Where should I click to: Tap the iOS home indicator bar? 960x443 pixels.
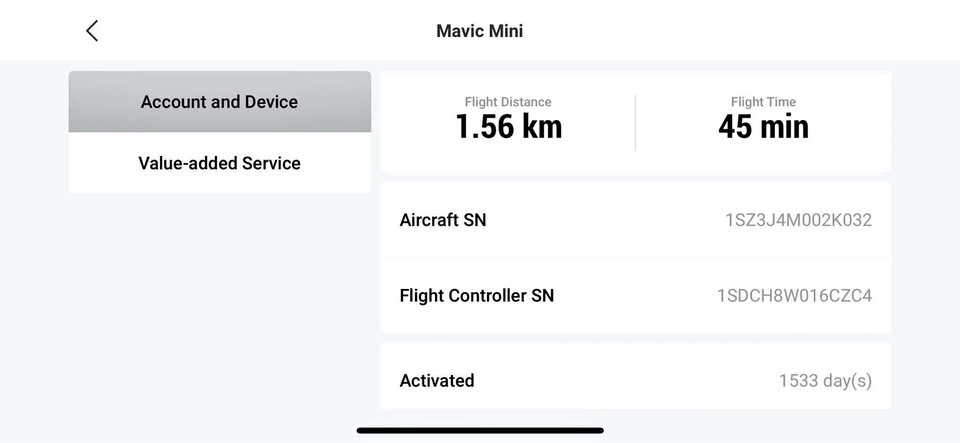[480, 431]
